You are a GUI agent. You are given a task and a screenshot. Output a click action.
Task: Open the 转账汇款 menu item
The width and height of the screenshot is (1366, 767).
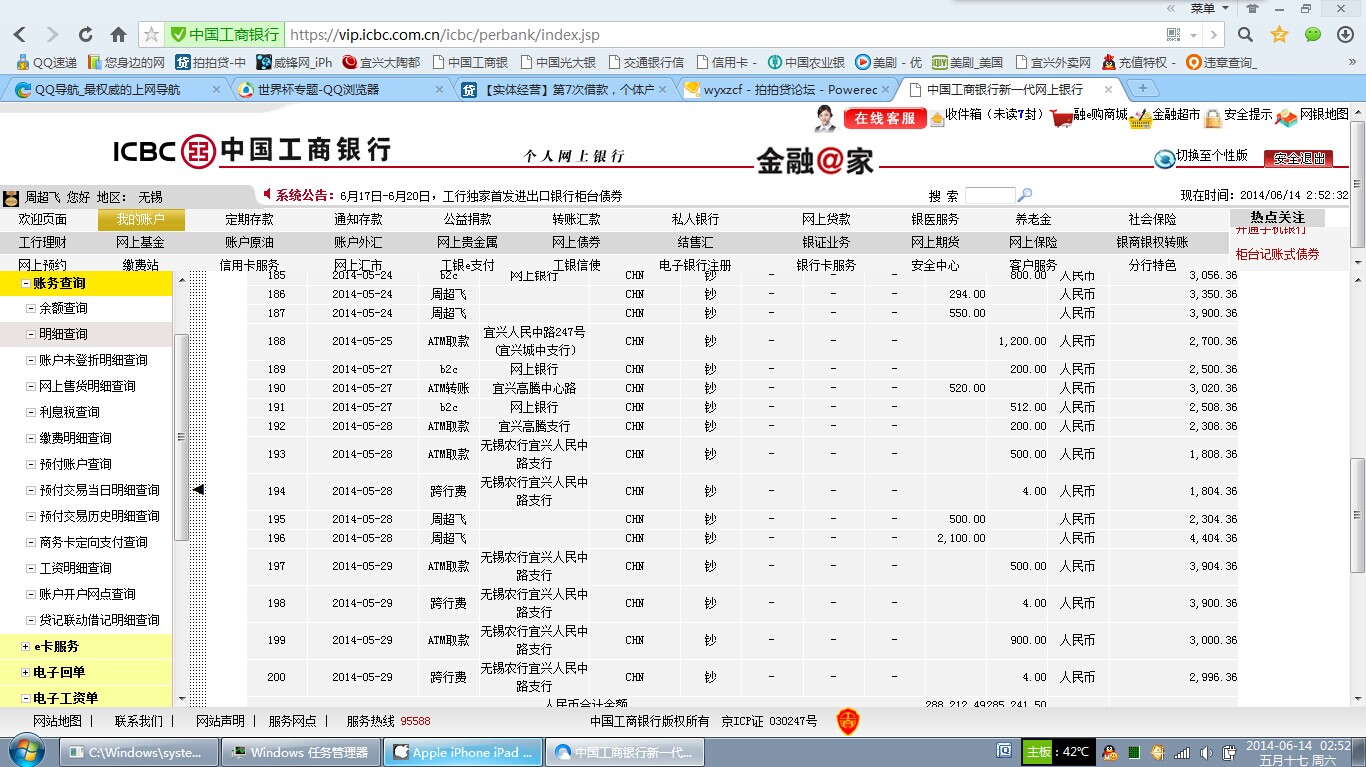tap(576, 220)
